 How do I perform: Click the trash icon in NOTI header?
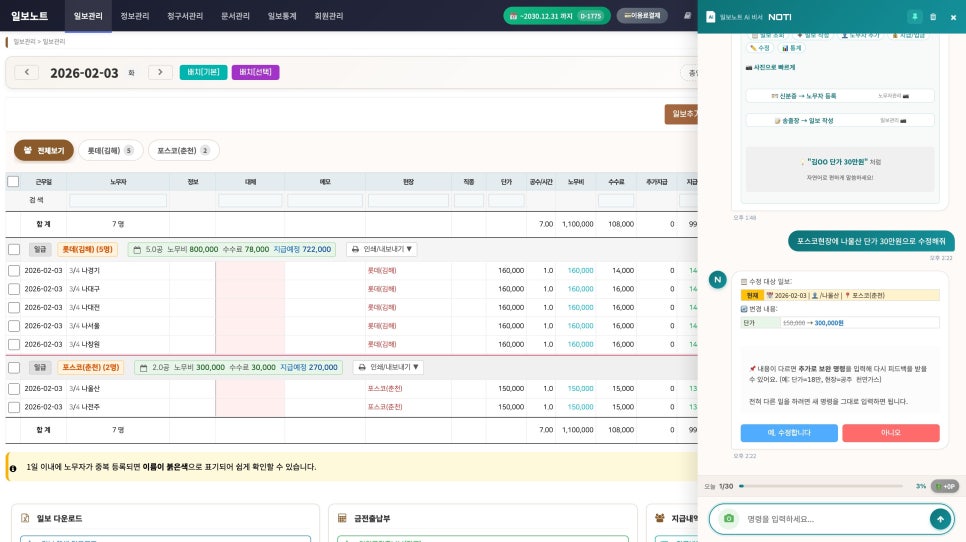click(x=933, y=17)
